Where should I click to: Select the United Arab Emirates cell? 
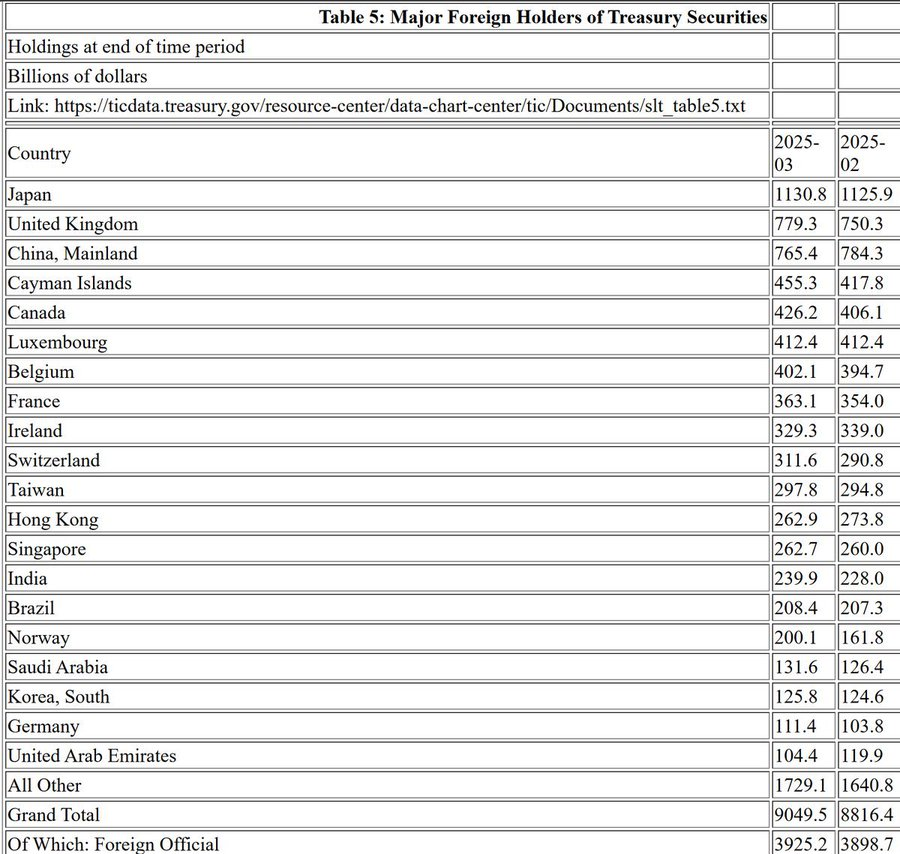pyautogui.click(x=91, y=755)
